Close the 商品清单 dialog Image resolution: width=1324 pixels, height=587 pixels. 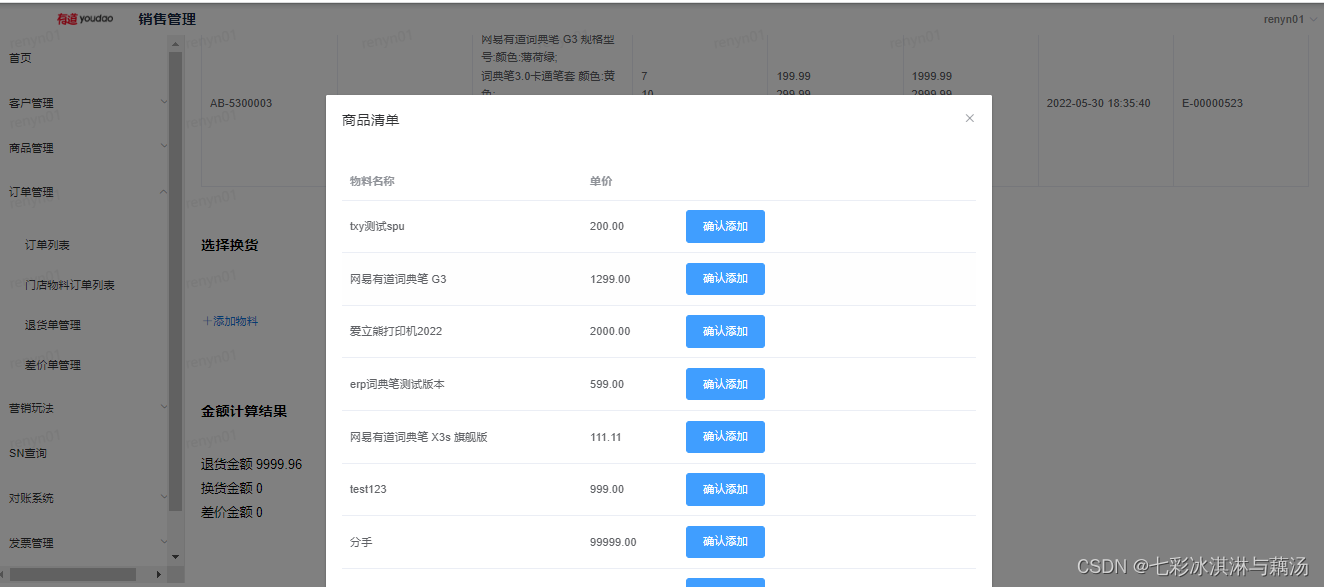tap(969, 118)
